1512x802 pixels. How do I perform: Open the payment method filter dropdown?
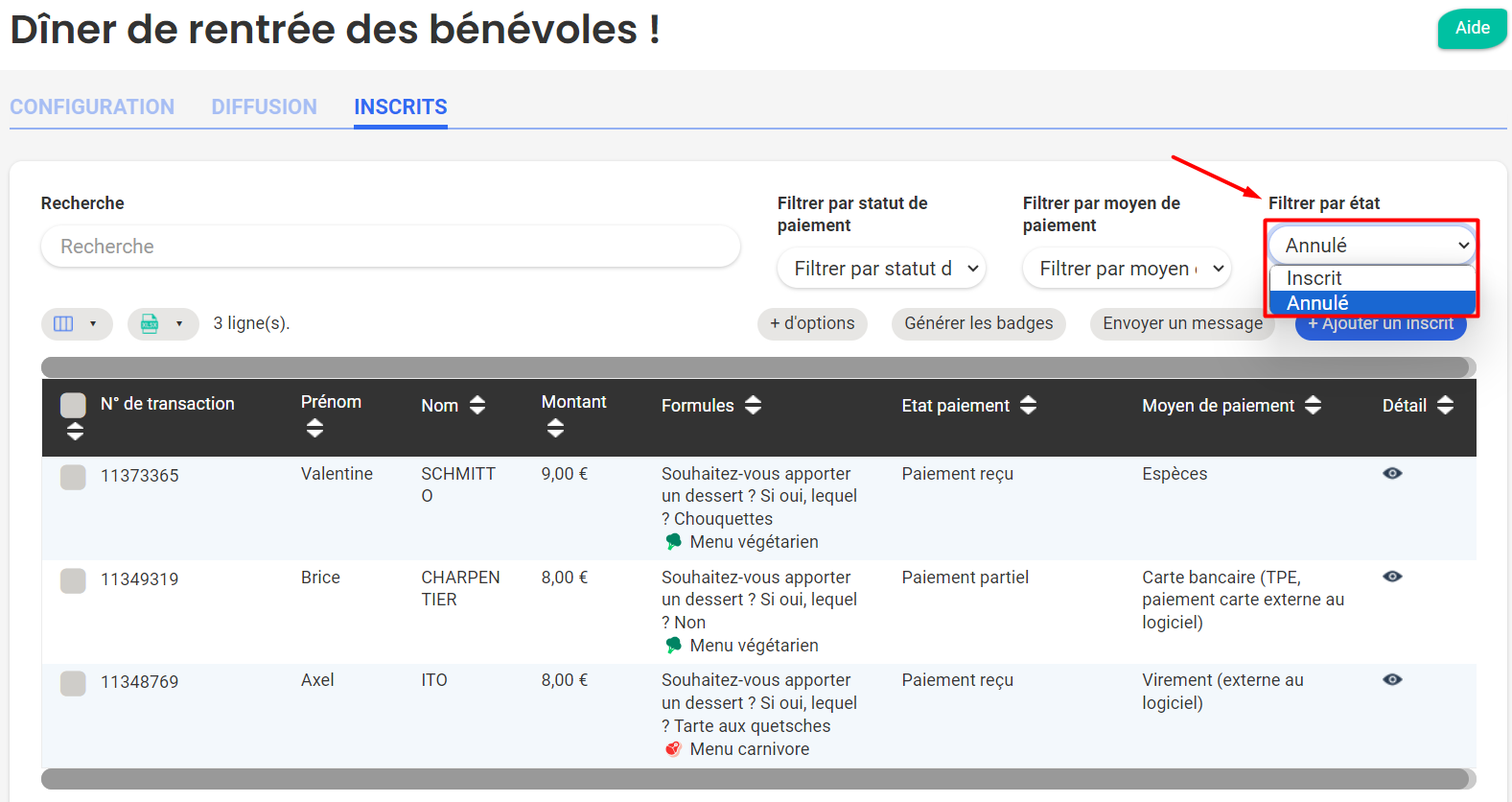click(1127, 269)
